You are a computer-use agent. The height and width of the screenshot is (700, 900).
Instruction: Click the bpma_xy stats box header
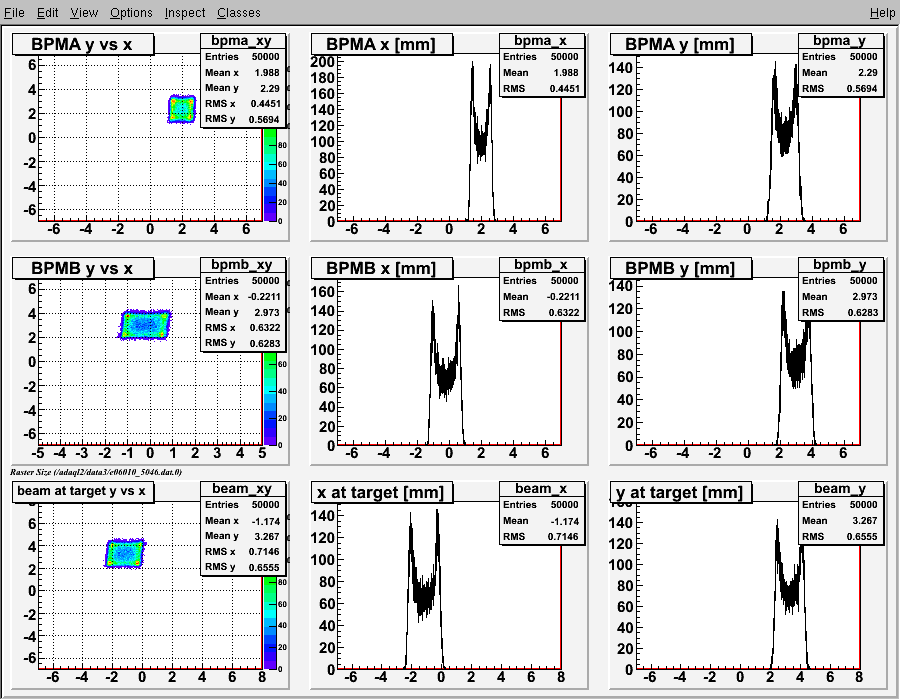tap(243, 41)
